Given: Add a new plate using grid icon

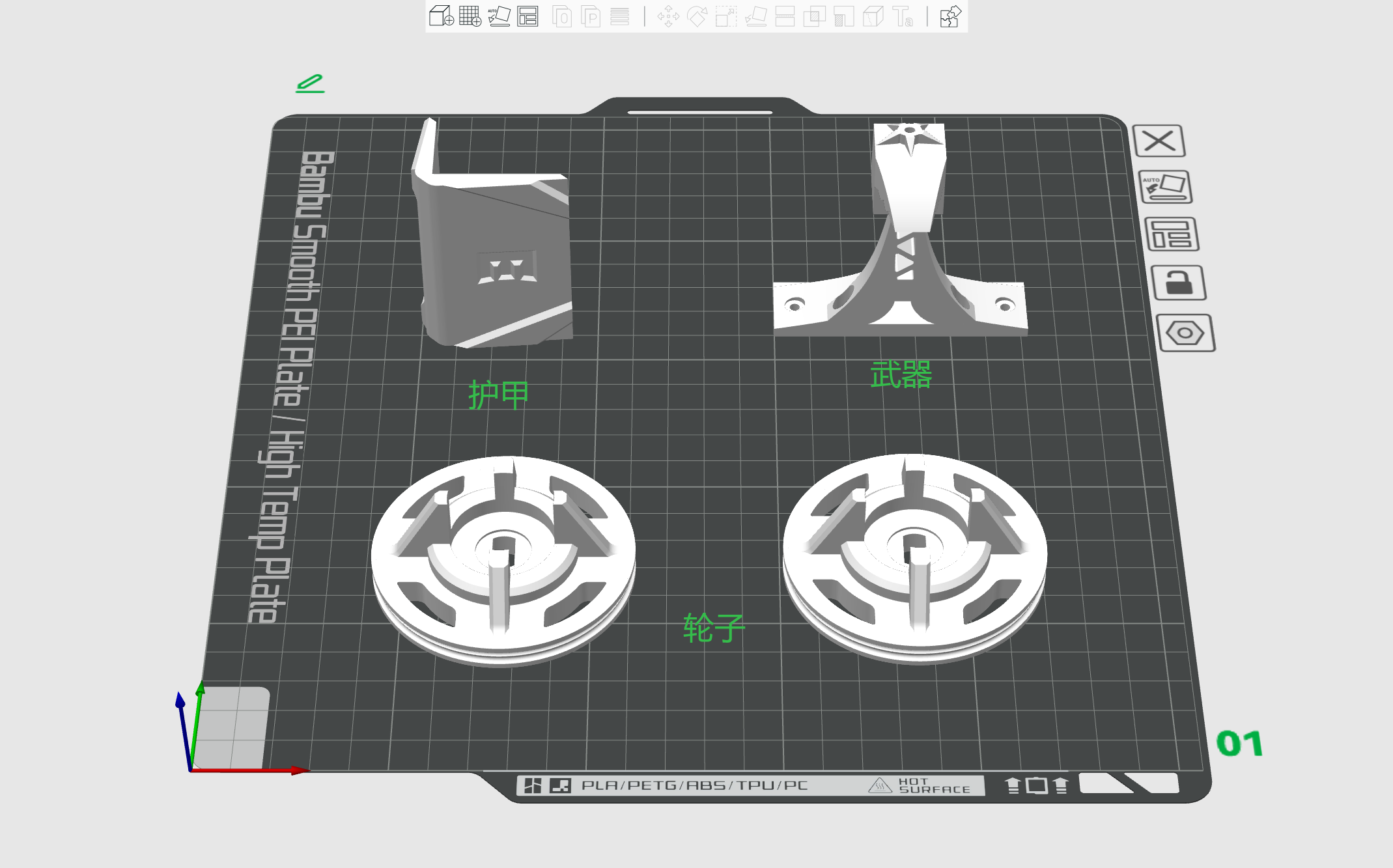Looking at the screenshot, I should pyautogui.click(x=470, y=16).
